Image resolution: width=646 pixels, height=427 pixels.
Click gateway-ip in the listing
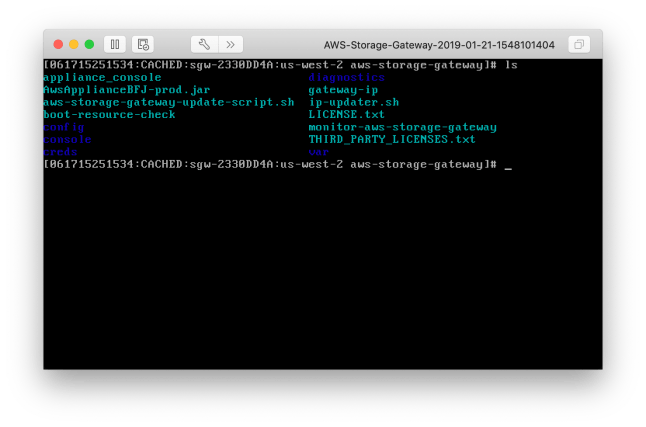pos(343,90)
